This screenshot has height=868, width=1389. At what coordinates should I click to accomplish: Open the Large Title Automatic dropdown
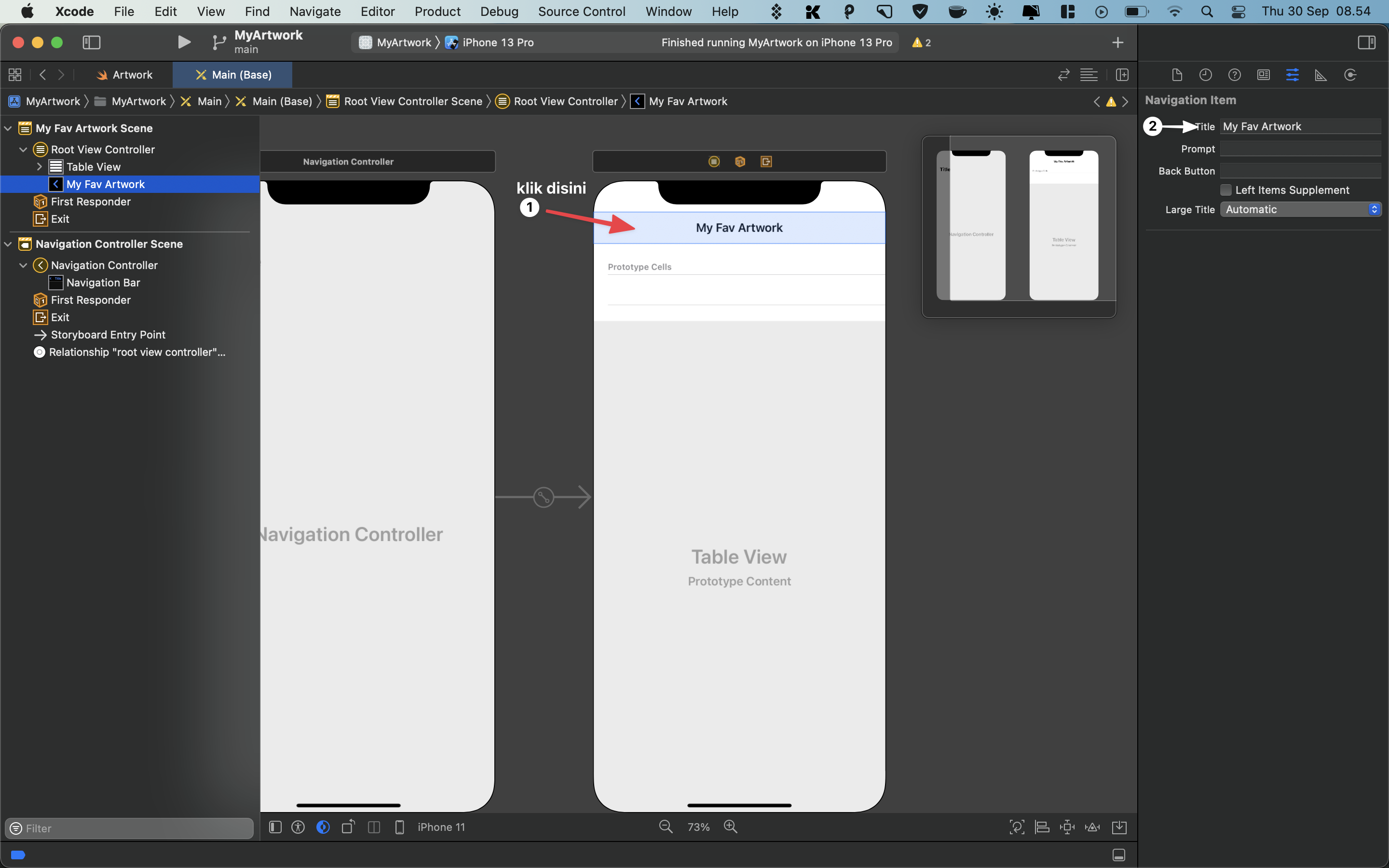point(1300,210)
